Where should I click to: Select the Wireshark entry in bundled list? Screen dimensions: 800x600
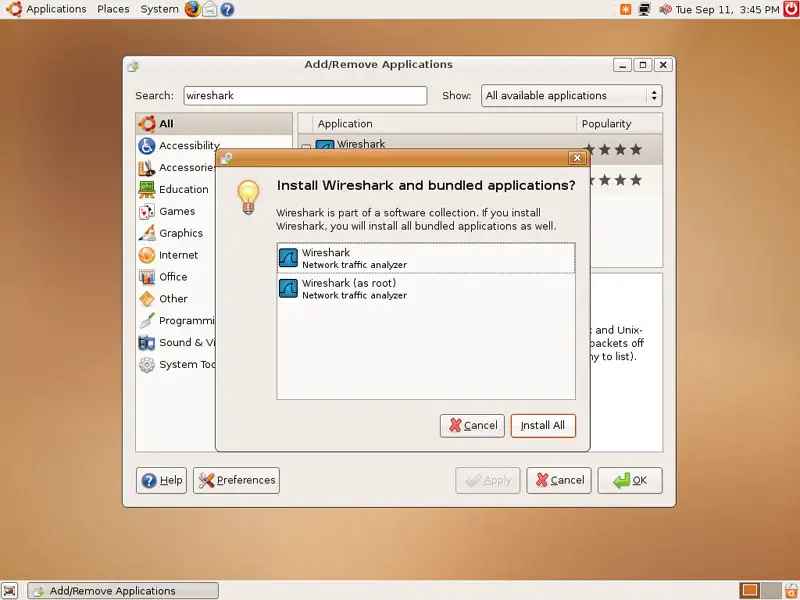(x=426, y=258)
